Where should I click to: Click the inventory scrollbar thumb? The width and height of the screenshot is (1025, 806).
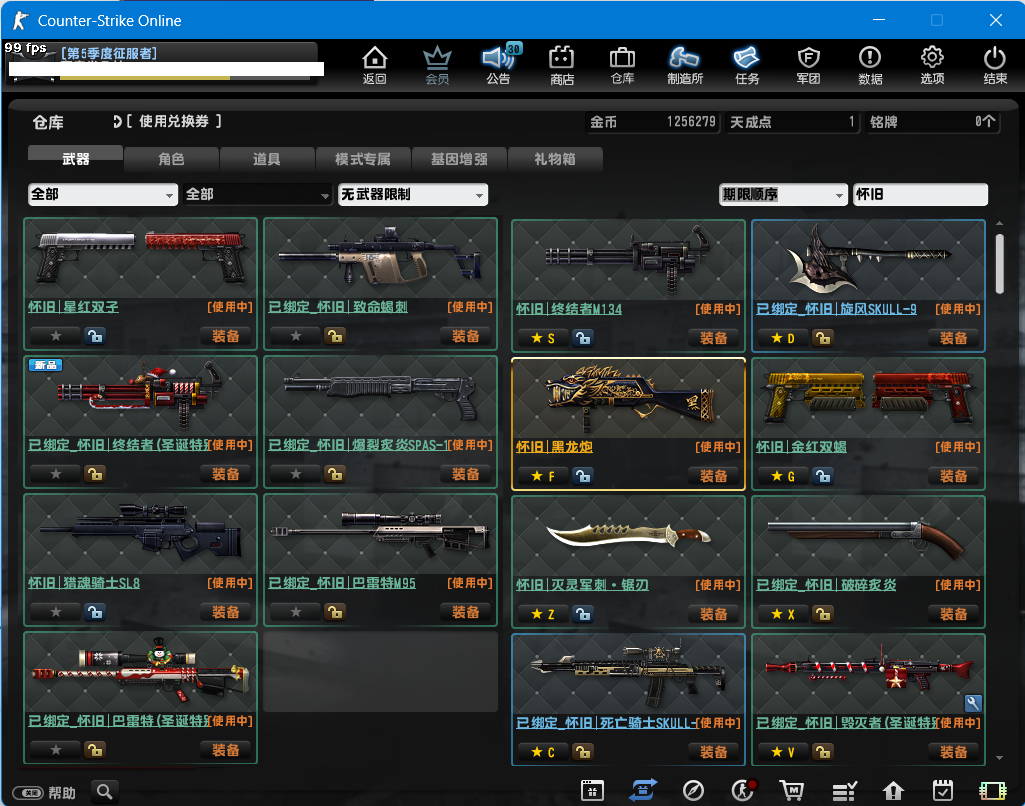pos(999,264)
